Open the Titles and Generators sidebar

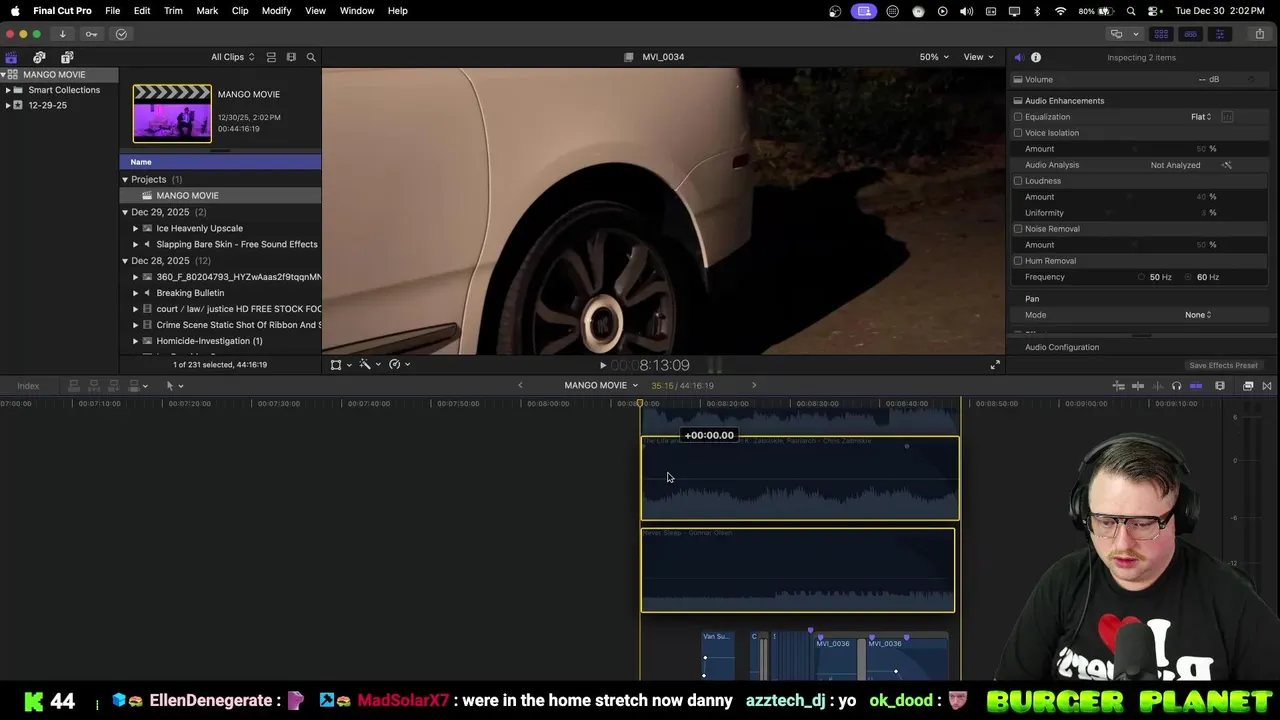67,57
